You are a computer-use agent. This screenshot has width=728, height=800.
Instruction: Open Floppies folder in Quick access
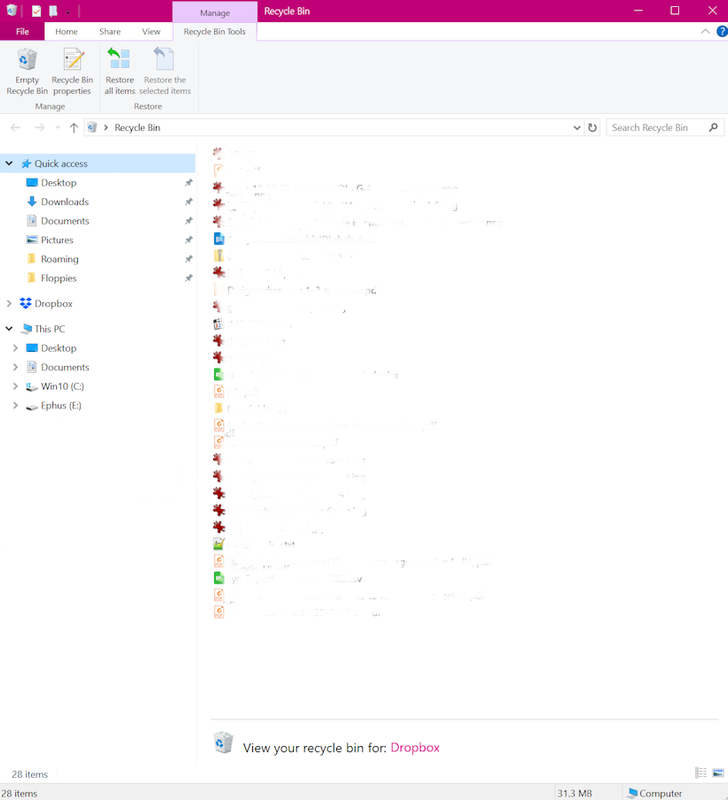pos(59,278)
